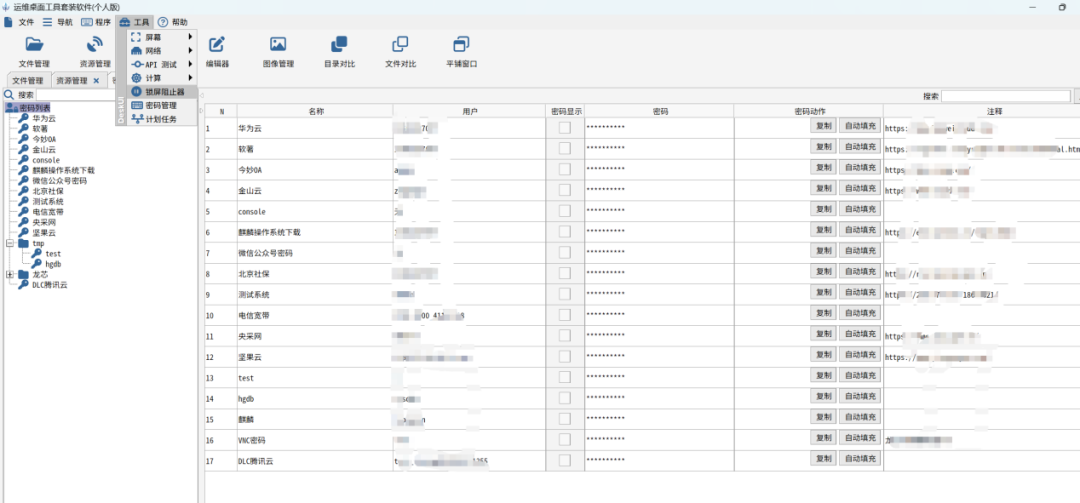This screenshot has width=1080, height=503.
Task: Show password for 北京社保 row
Action: pos(565,274)
